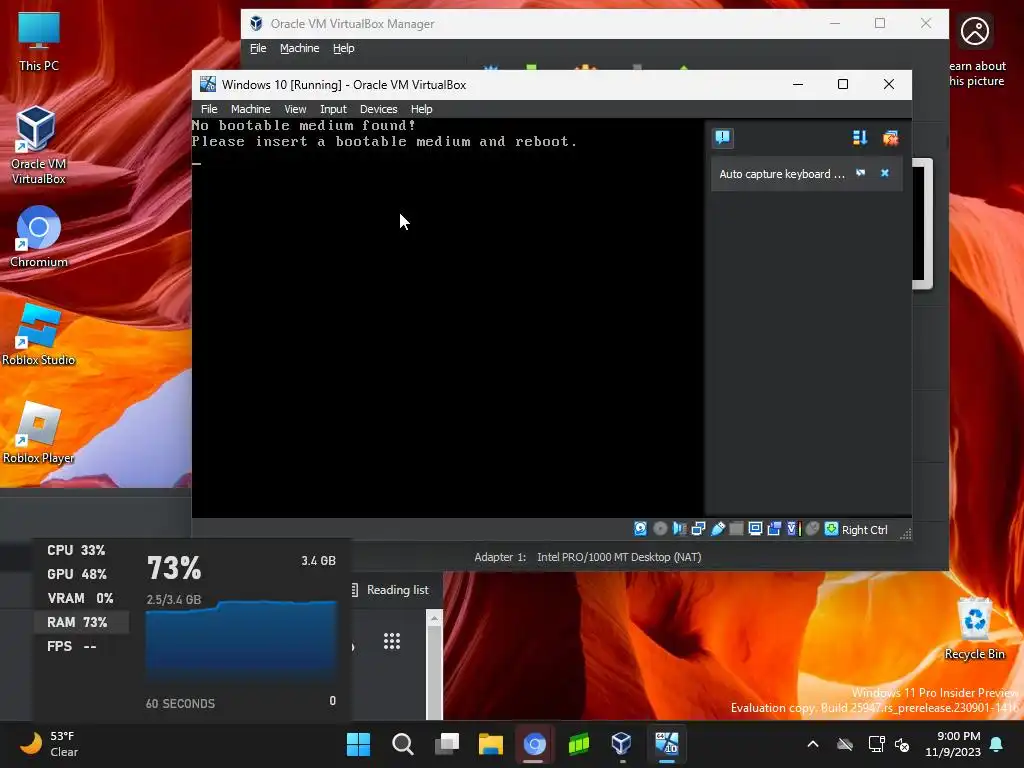Screen dimensions: 1024x768
Task: Open the Windows Start menu
Action: (x=359, y=744)
